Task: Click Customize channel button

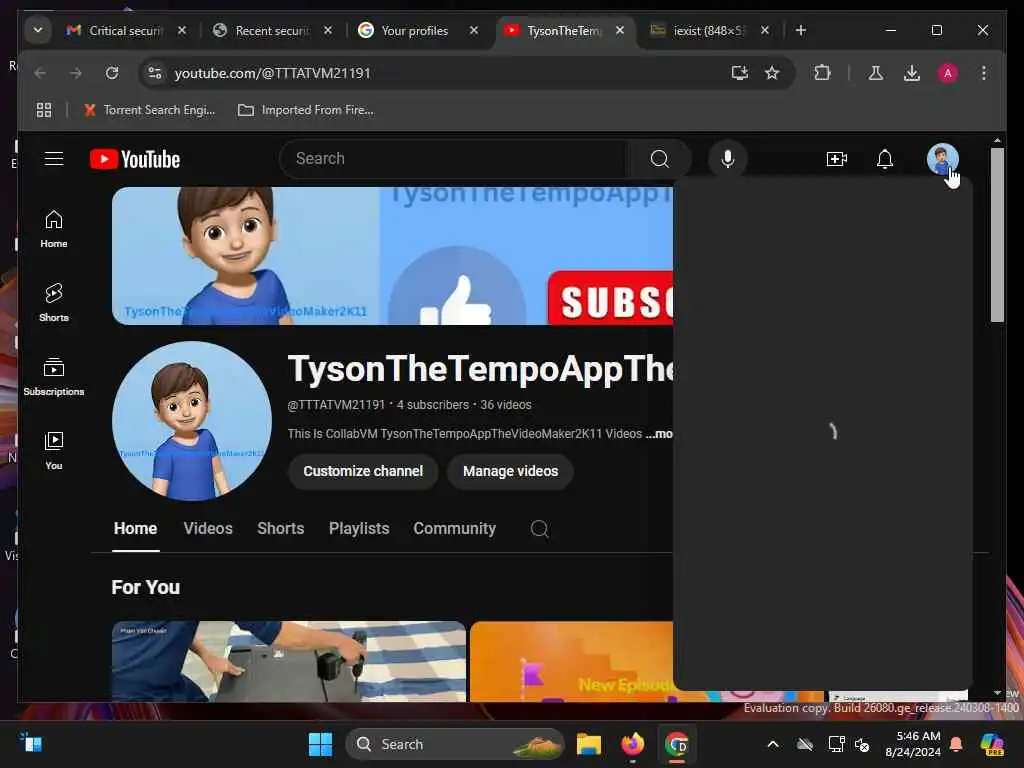Action: tap(363, 471)
